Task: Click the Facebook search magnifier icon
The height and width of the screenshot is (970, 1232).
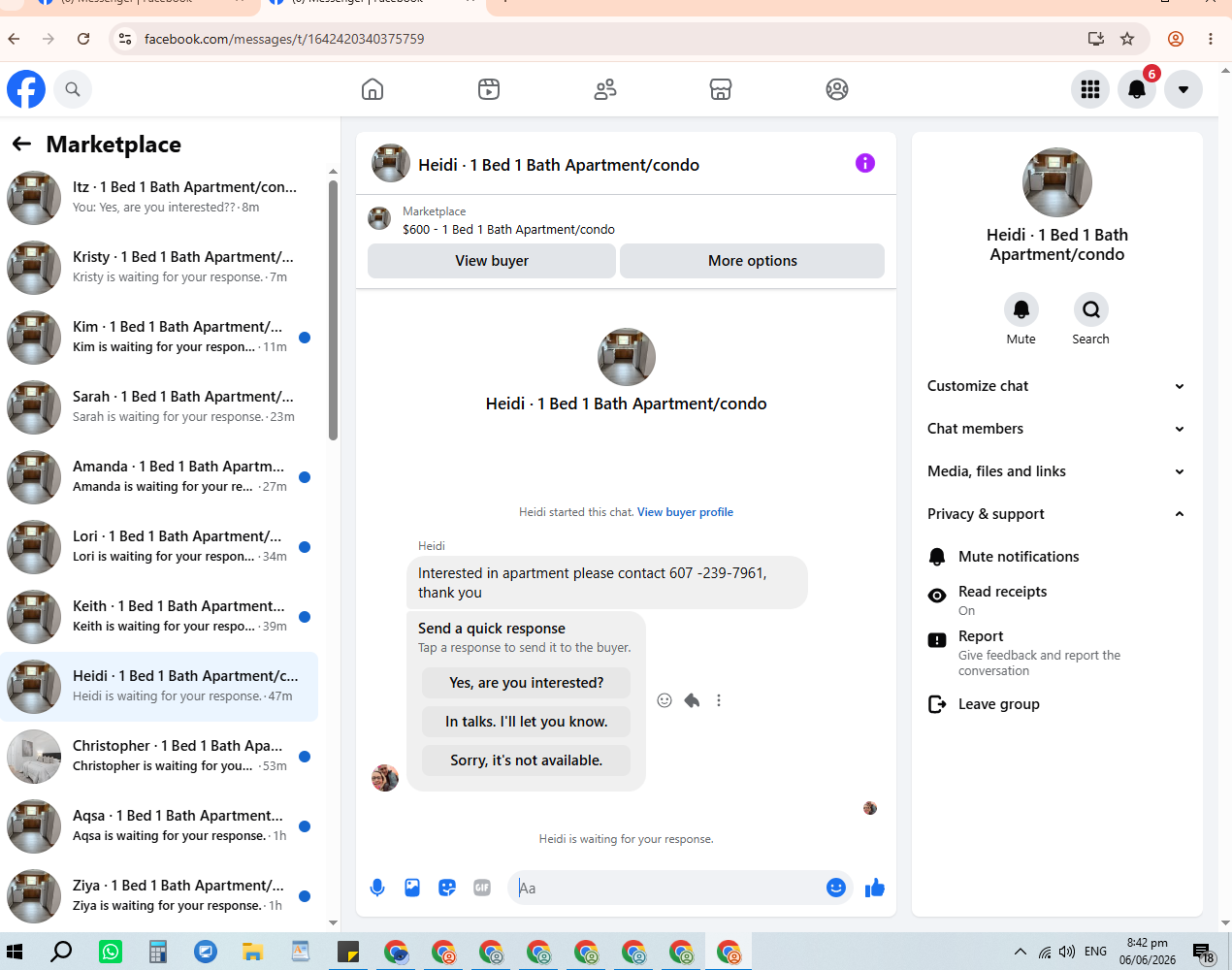Action: click(73, 89)
